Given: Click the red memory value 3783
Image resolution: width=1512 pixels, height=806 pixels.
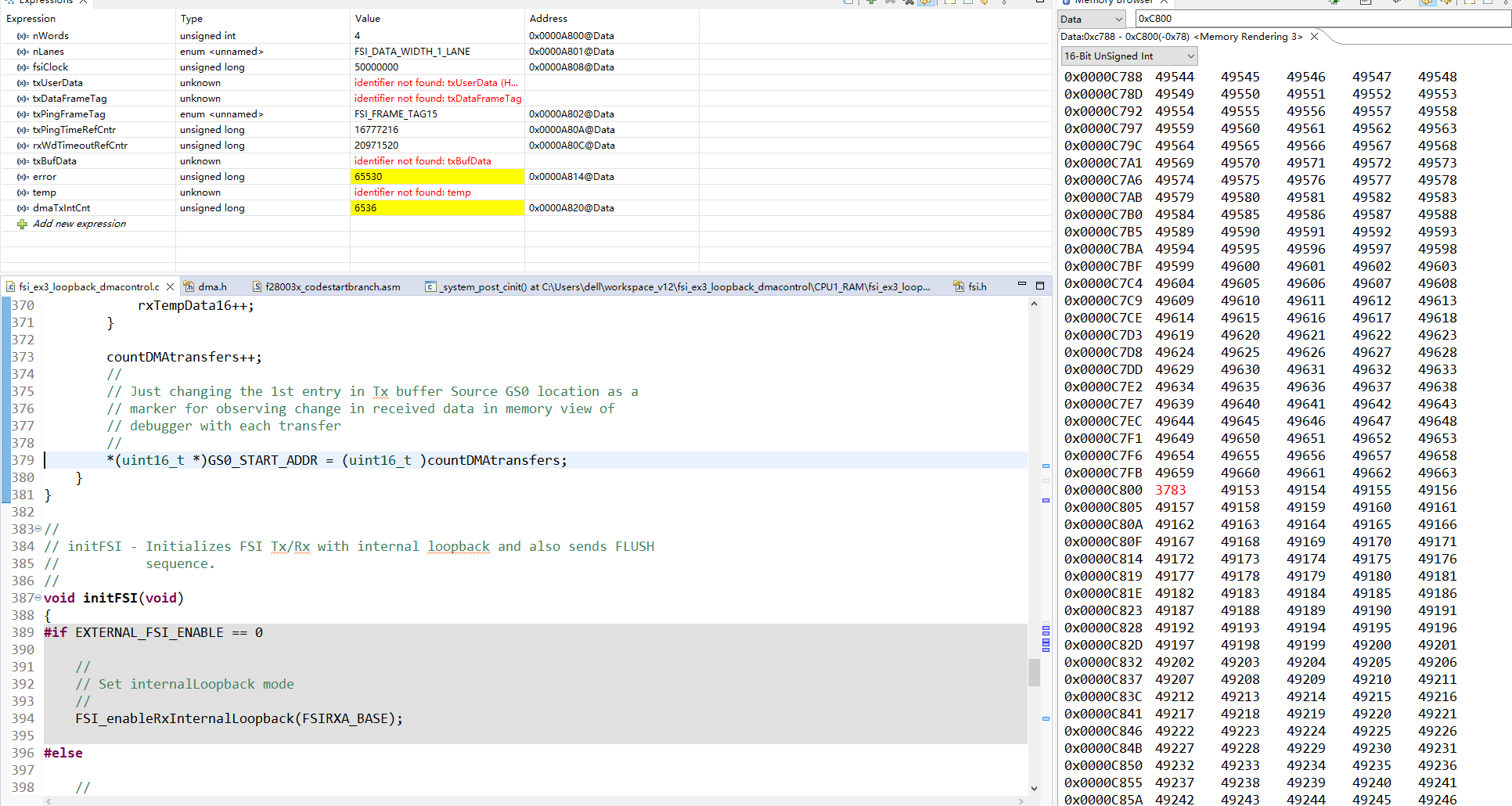Looking at the screenshot, I should pyautogui.click(x=1171, y=490).
